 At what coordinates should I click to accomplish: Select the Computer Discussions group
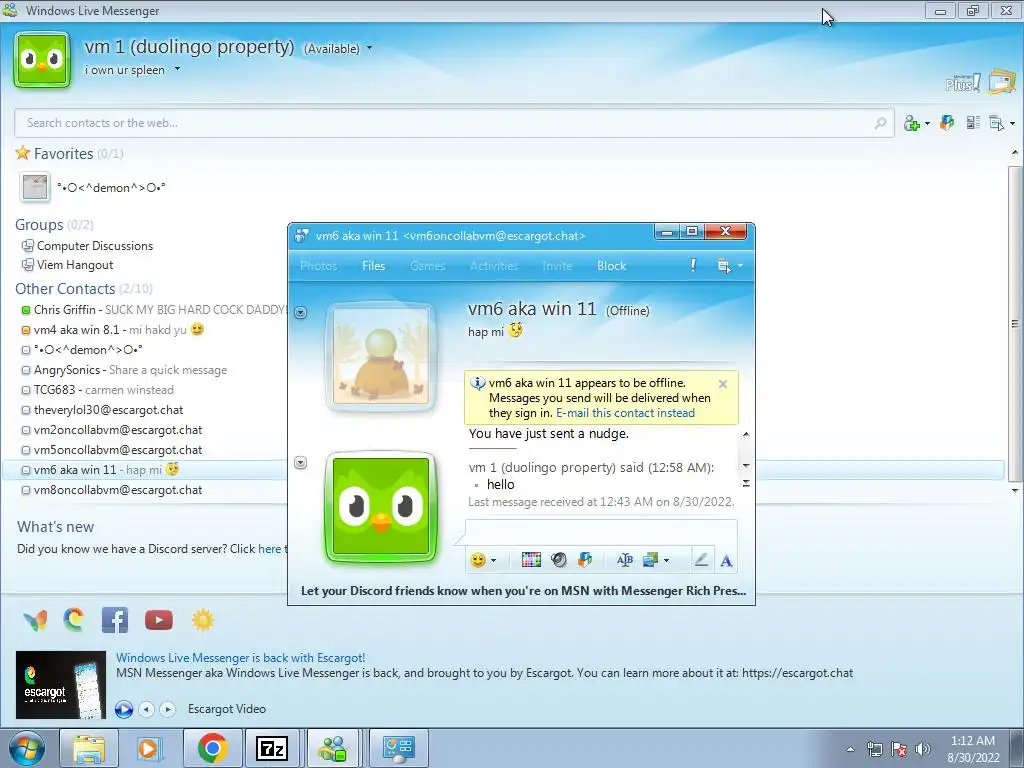point(95,246)
